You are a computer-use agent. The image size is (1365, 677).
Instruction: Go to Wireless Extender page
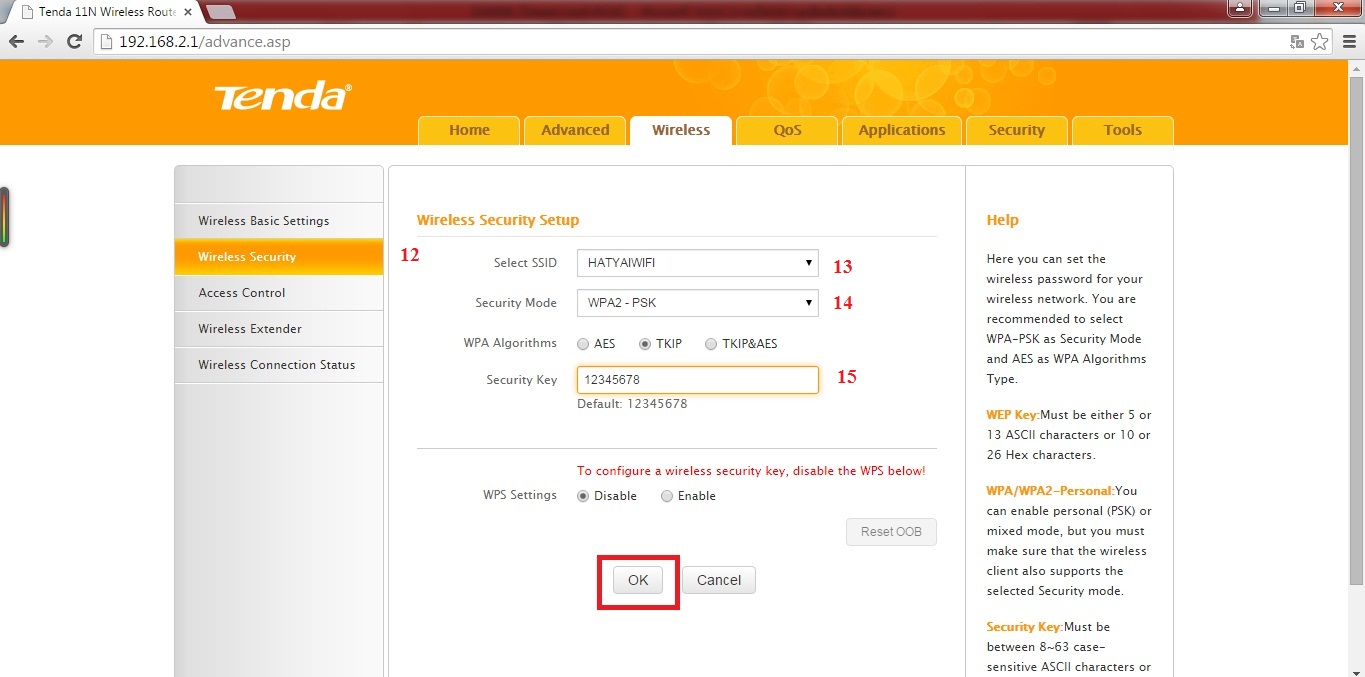pyautogui.click(x=279, y=329)
